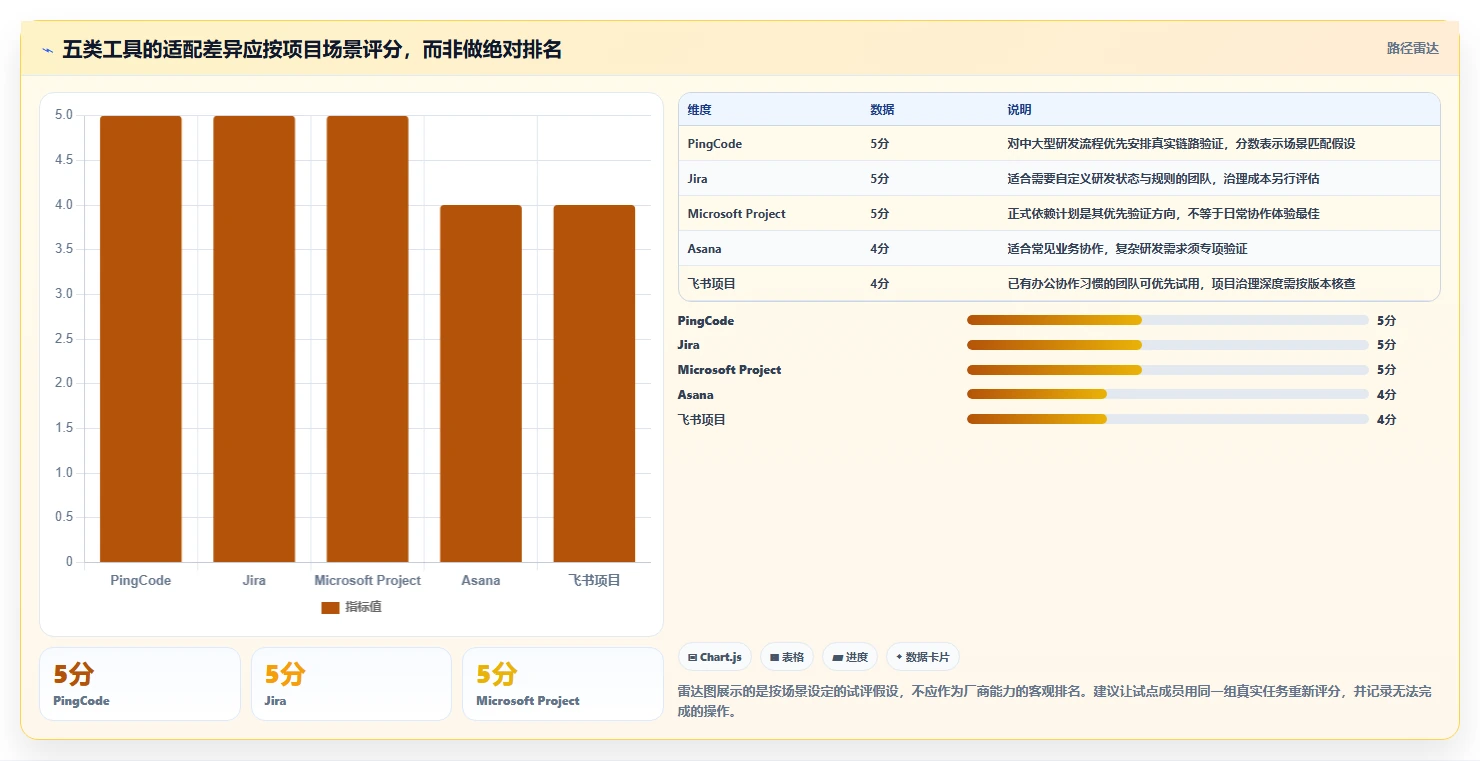
Task: Click the 表格 tag chip
Action: coord(787,657)
